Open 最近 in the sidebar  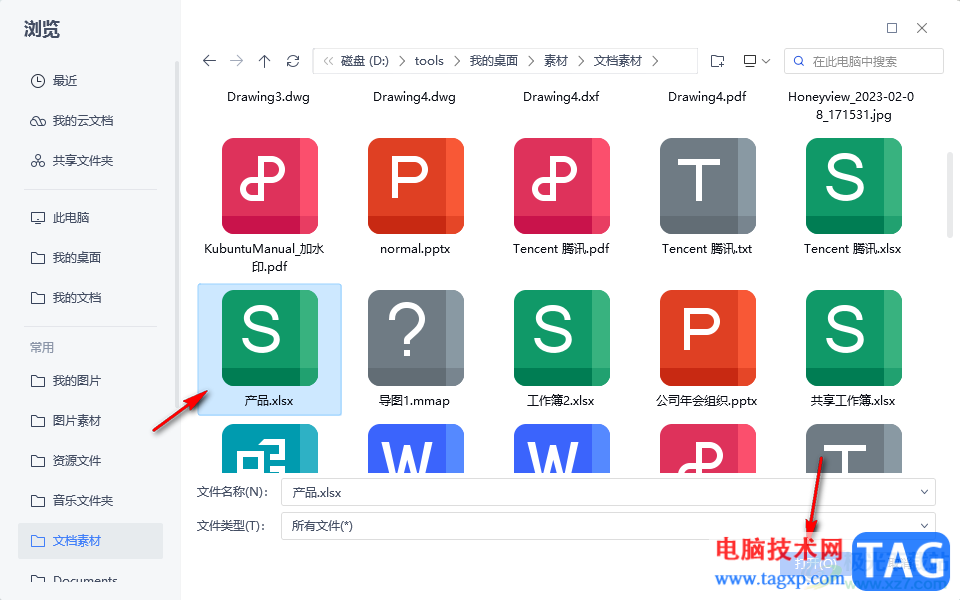tap(54, 80)
